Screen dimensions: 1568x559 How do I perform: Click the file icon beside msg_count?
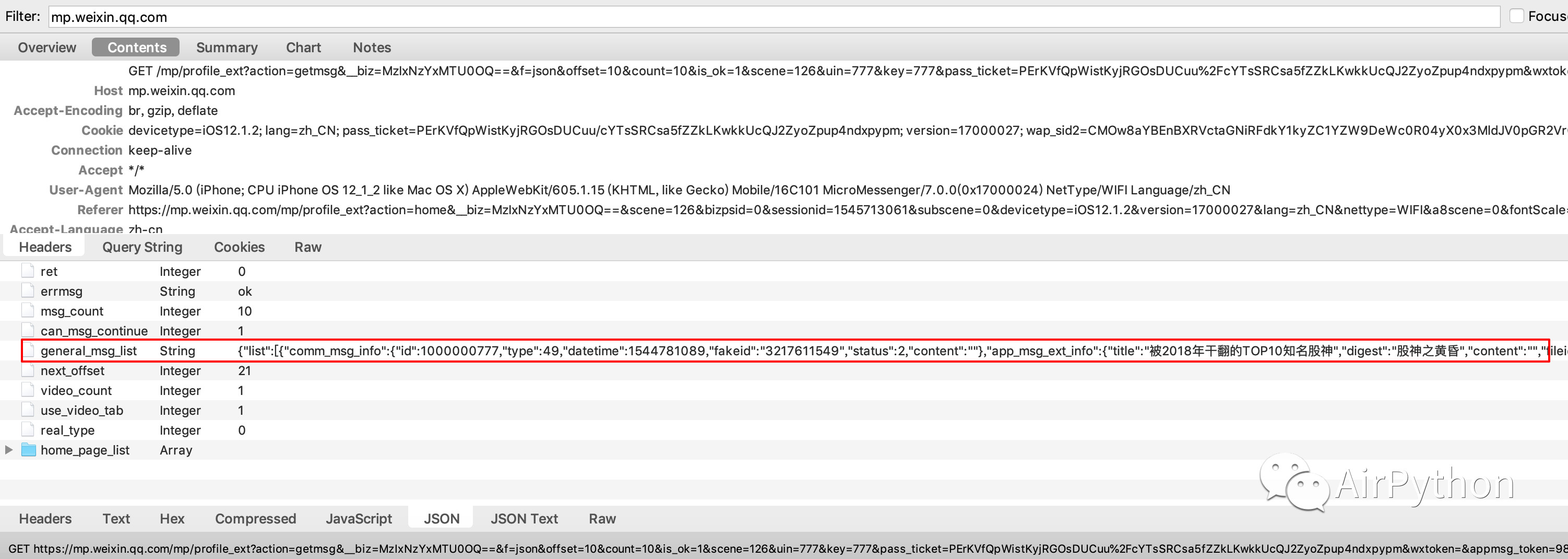tap(28, 310)
